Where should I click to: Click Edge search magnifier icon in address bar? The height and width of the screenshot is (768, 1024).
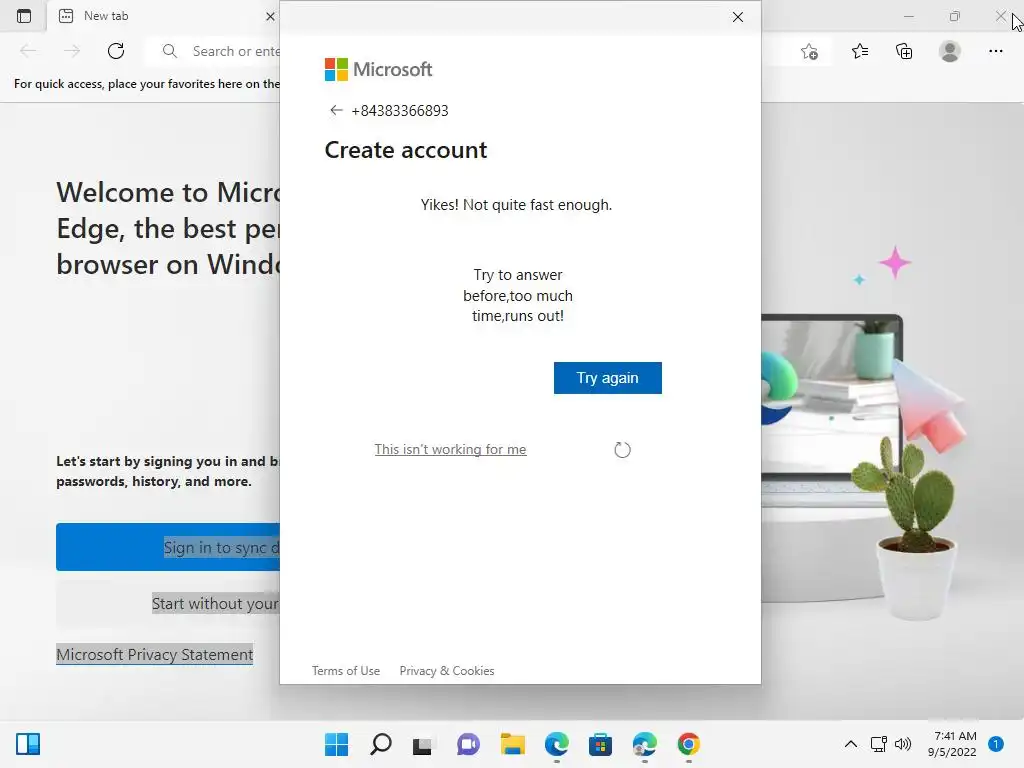point(169,51)
